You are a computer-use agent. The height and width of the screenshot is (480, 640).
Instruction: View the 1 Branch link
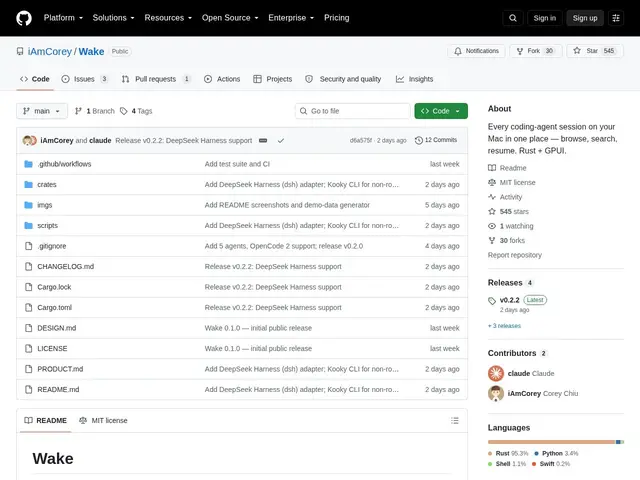(x=95, y=111)
